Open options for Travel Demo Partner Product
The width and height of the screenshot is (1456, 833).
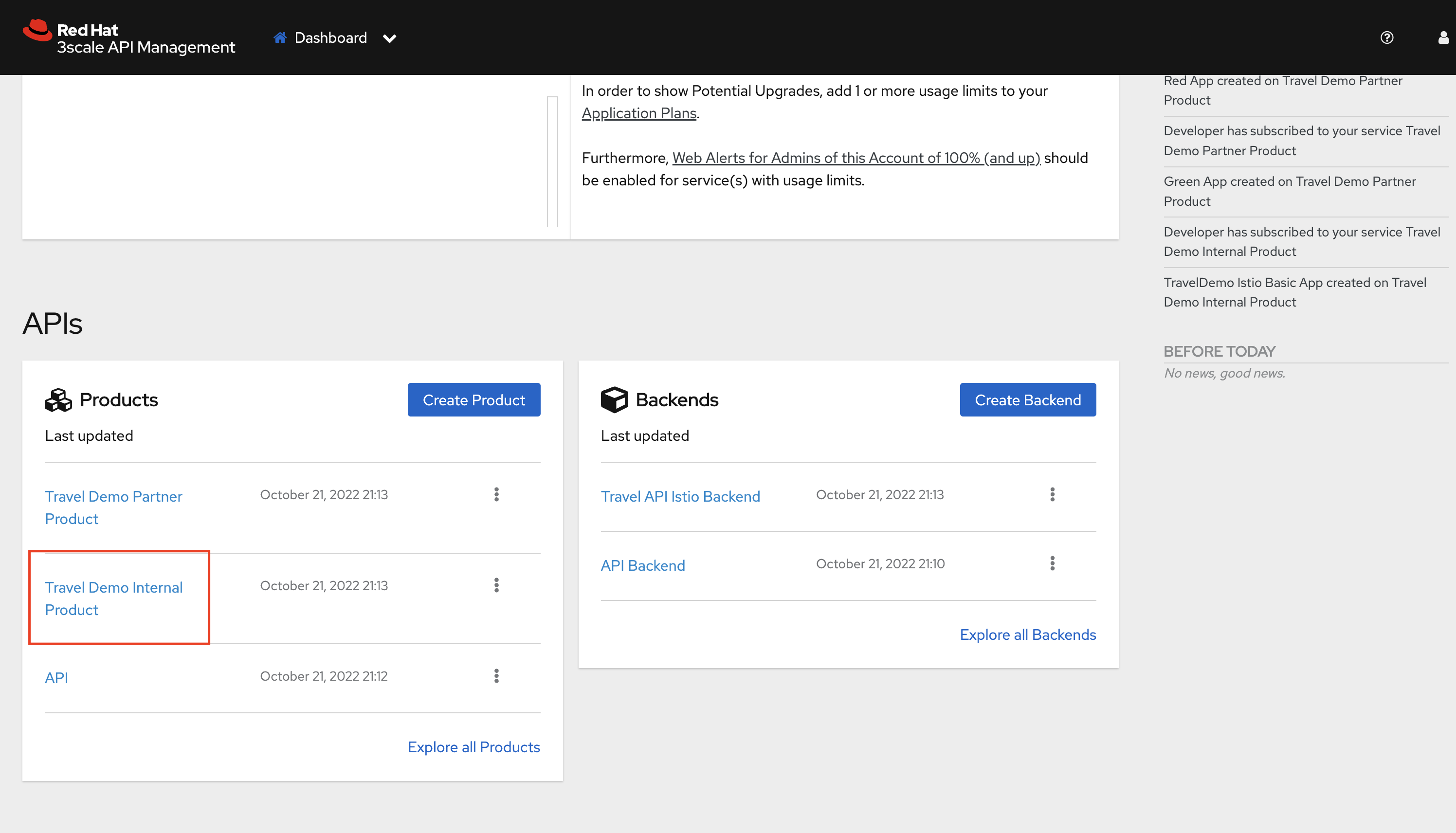496,494
